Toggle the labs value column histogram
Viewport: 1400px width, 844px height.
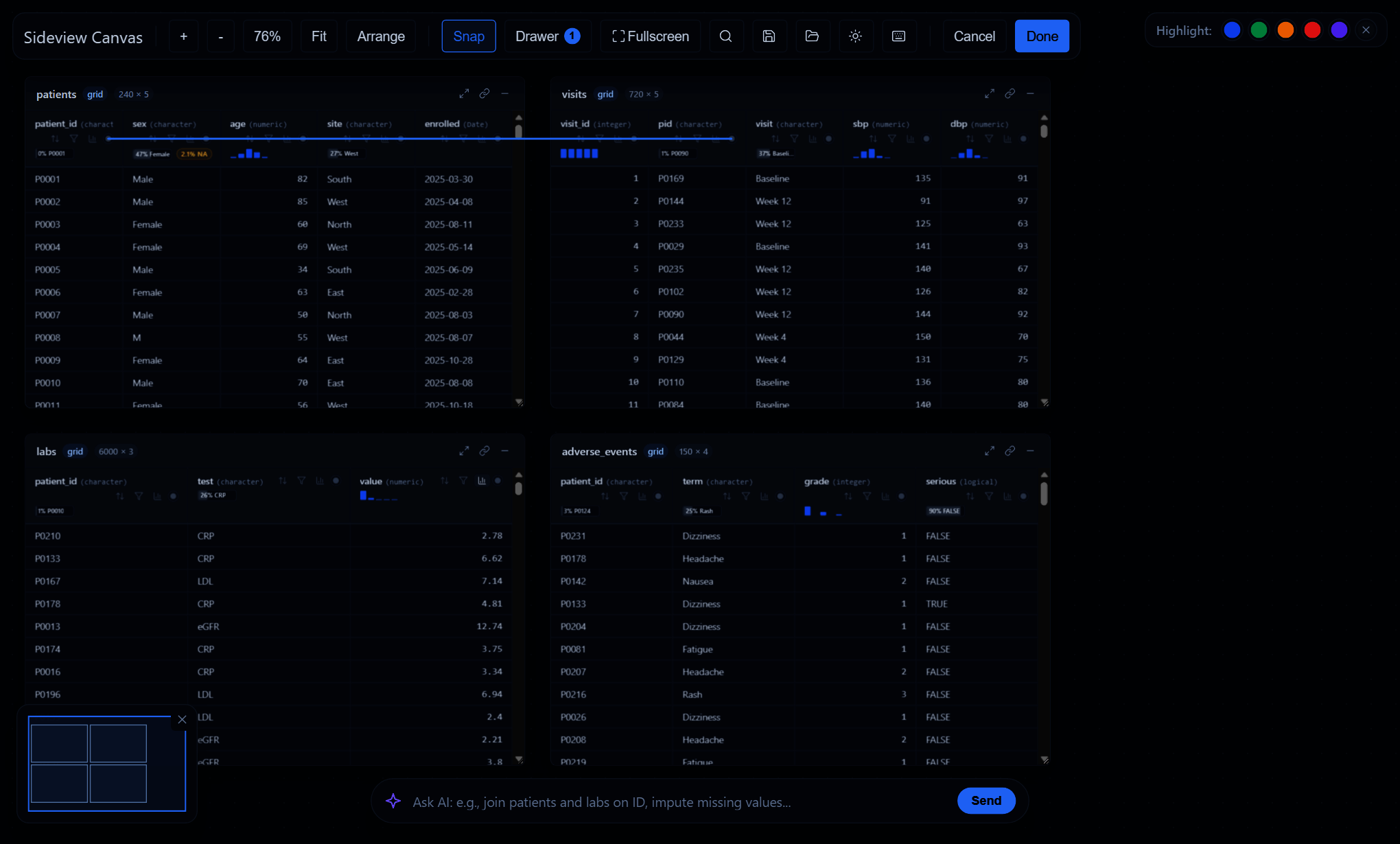click(482, 481)
